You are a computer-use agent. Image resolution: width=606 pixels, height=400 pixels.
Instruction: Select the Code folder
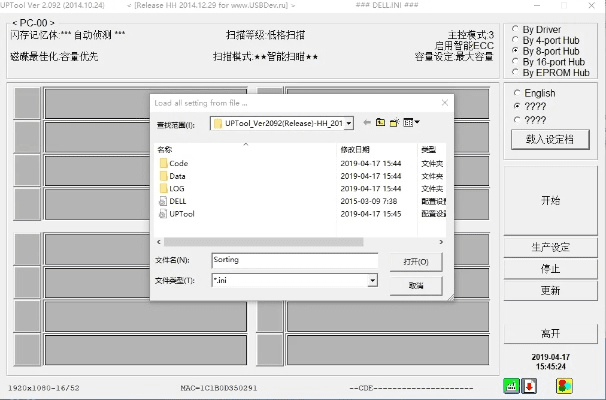pos(174,163)
